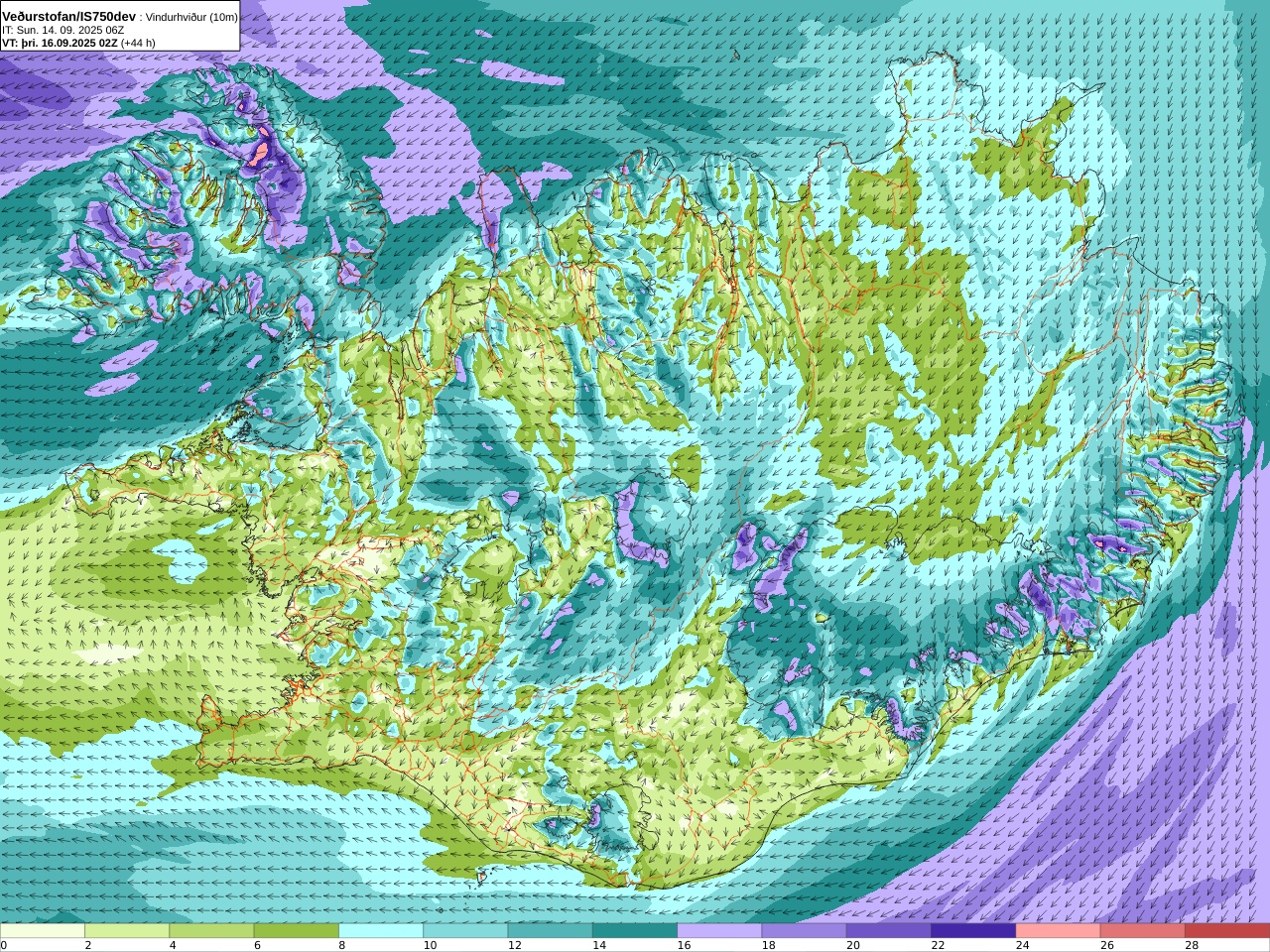The height and width of the screenshot is (952, 1270).
Task: Click the legend label 10
Action: point(430,945)
